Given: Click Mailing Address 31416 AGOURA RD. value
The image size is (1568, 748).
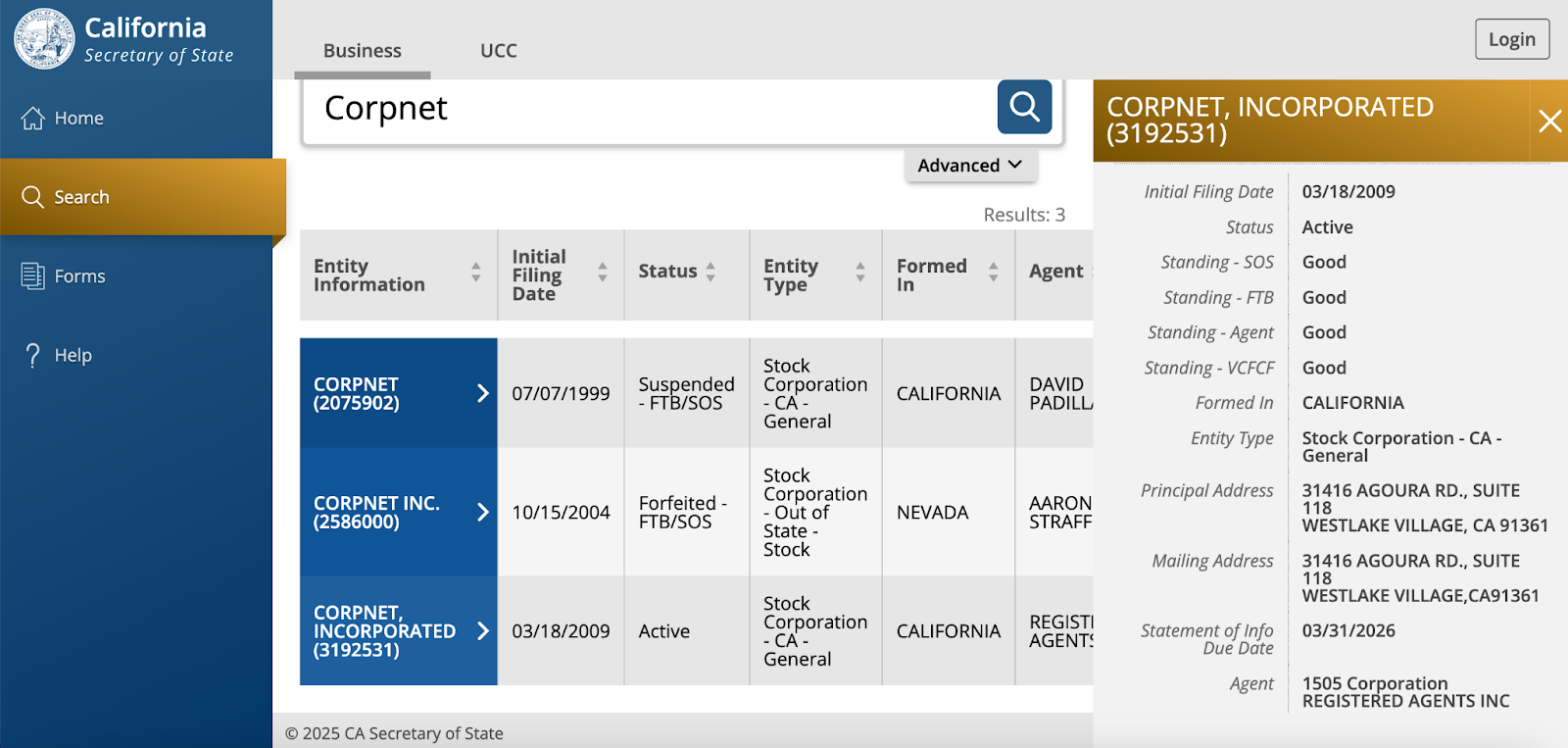Looking at the screenshot, I should point(1421,578).
